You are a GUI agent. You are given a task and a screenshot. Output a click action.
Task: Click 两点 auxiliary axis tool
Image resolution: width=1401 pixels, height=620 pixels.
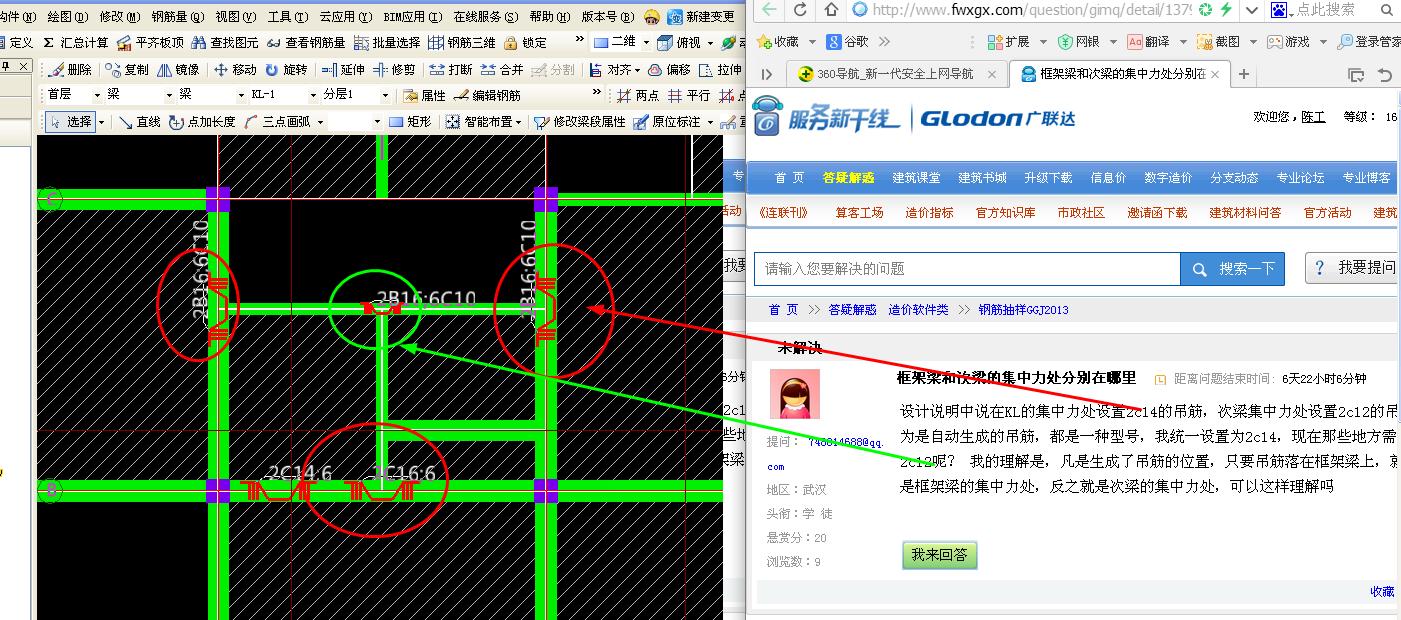[x=638, y=95]
